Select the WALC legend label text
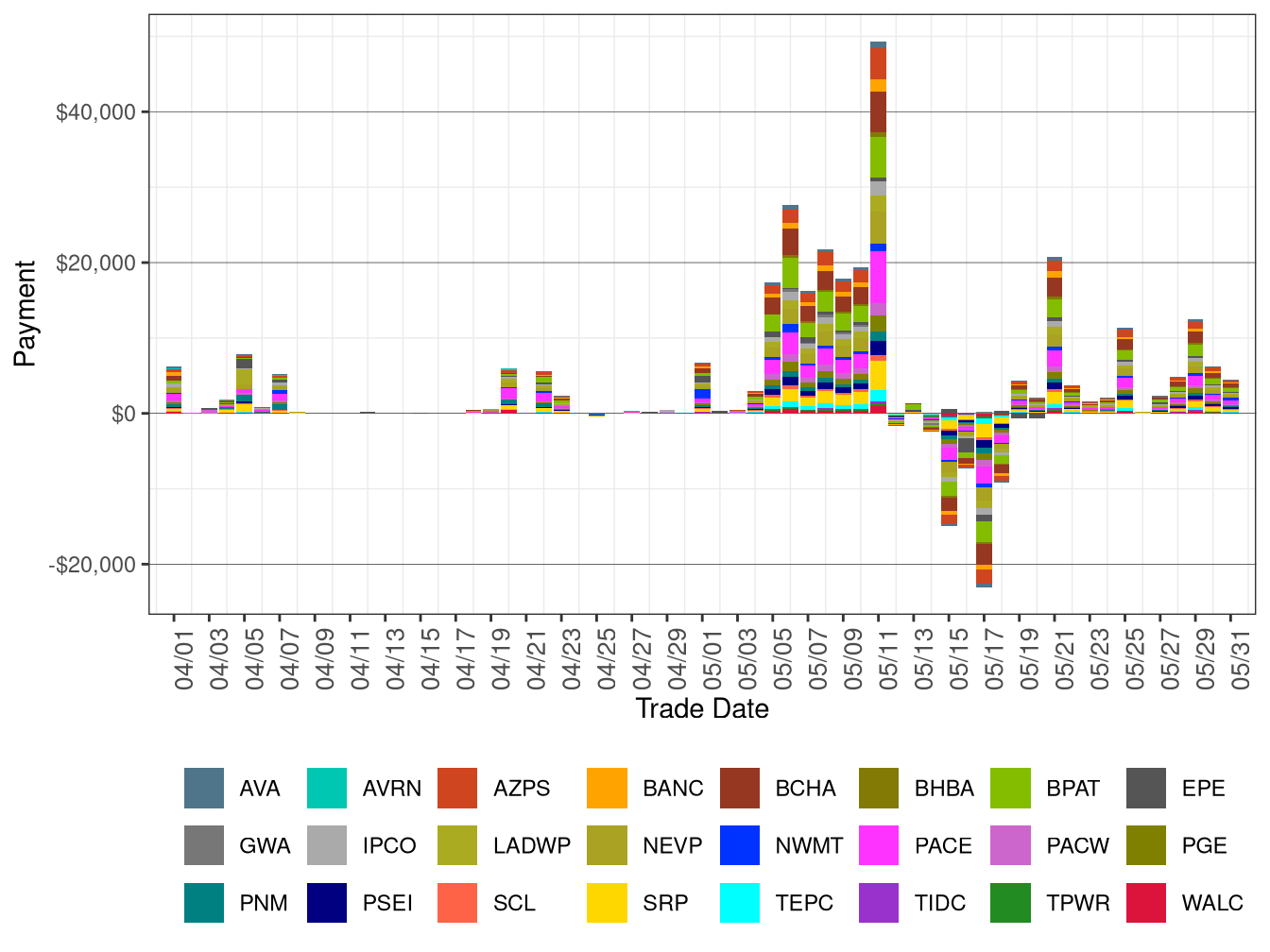The width and height of the screenshot is (1270, 952). (x=1212, y=903)
